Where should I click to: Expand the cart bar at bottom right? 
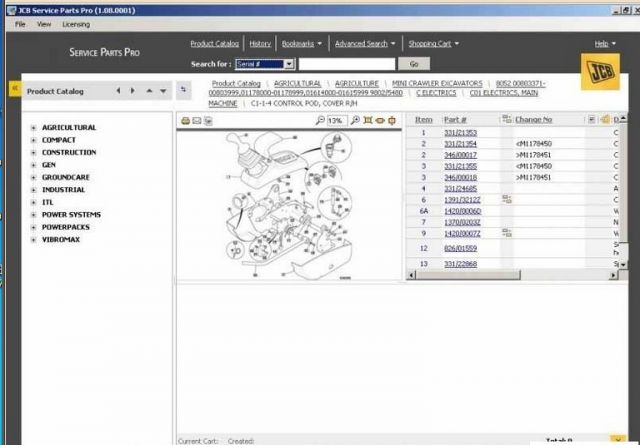click(x=618, y=439)
